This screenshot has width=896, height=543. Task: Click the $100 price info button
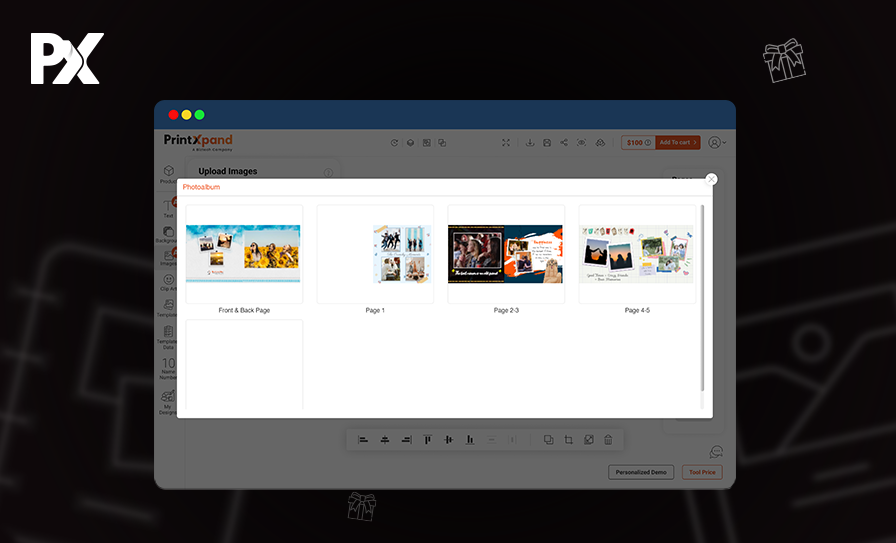pos(637,143)
